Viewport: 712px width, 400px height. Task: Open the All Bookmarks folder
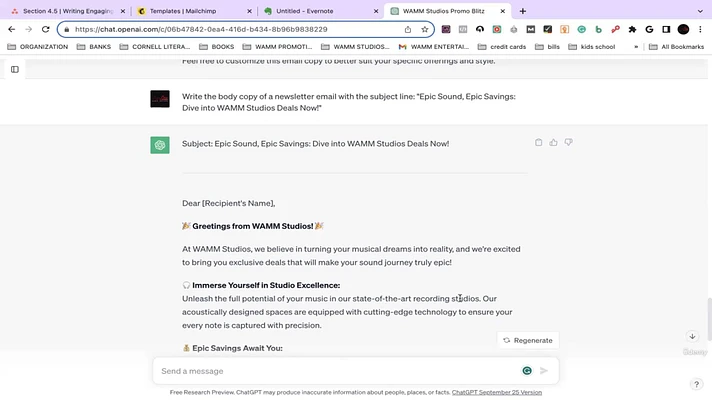coord(677,47)
